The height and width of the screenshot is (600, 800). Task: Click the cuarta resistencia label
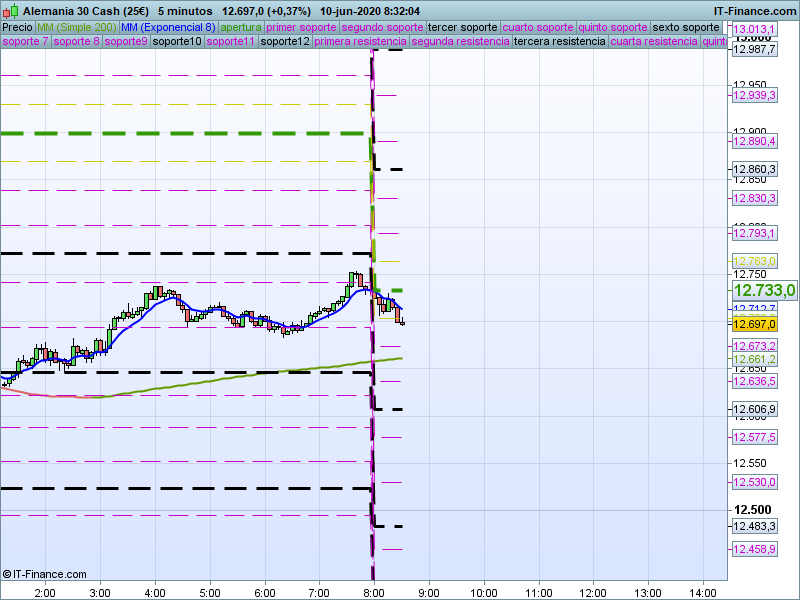pos(654,42)
